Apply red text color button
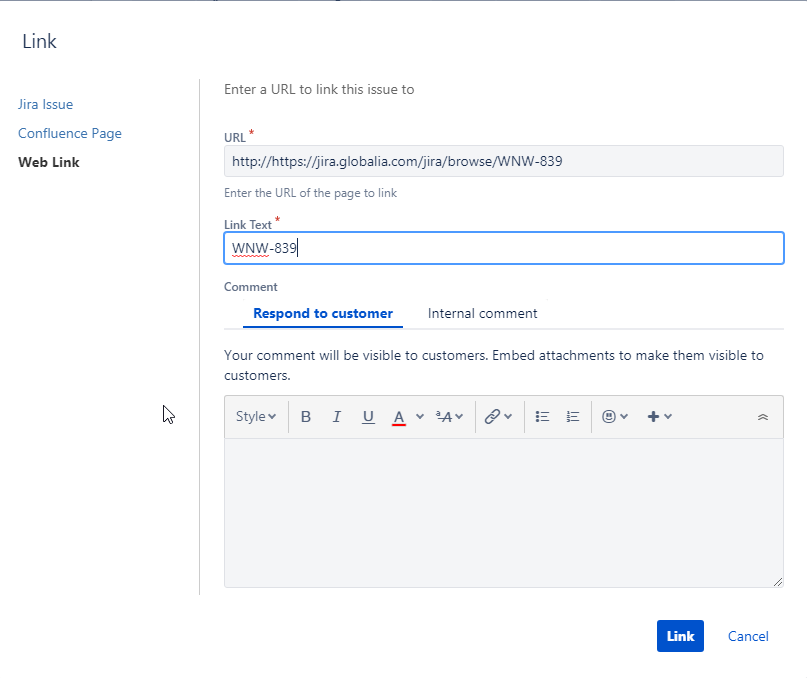The image size is (807, 678). (x=399, y=416)
